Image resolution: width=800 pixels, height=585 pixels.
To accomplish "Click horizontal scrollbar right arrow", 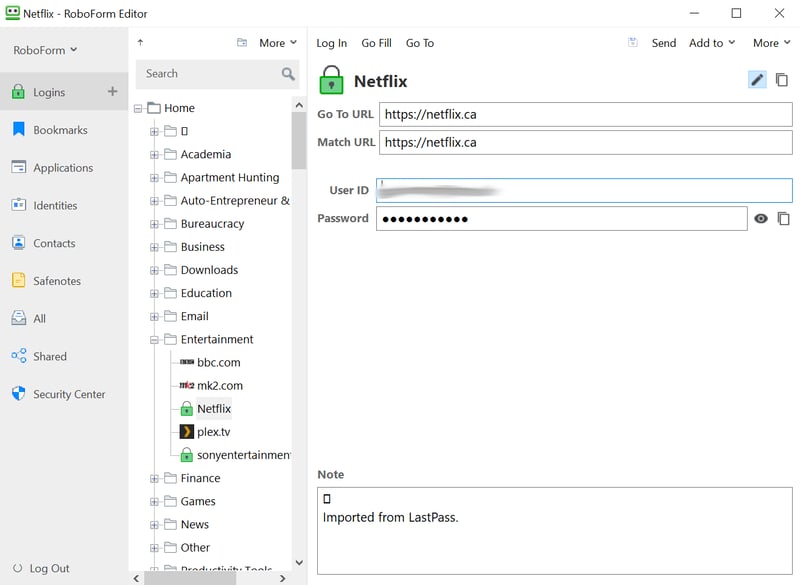I will tap(283, 578).
